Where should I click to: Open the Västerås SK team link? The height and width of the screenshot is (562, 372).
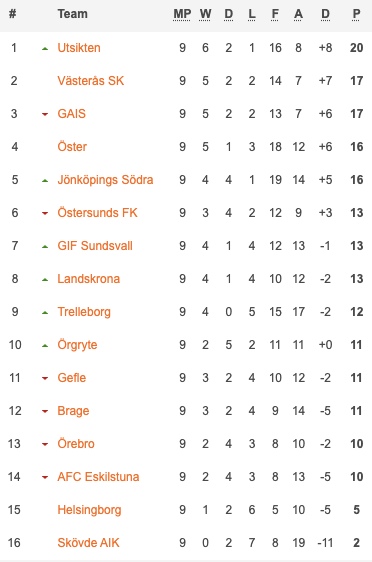tap(91, 81)
